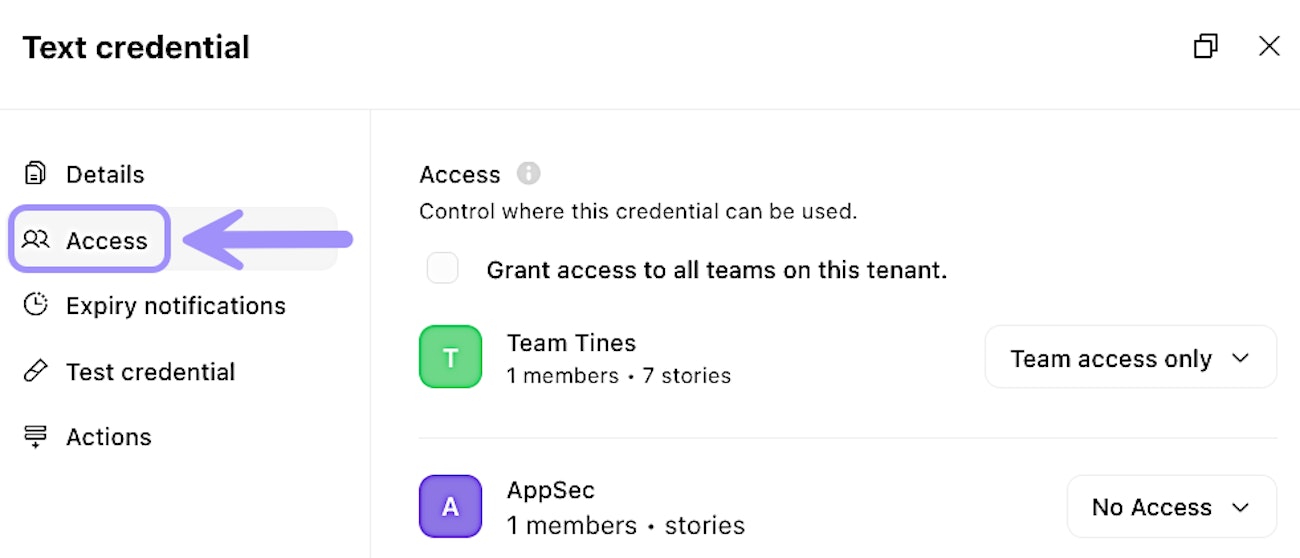Viewport: 1300px width, 558px height.
Task: Close the Text credential dialog
Action: 1269,46
